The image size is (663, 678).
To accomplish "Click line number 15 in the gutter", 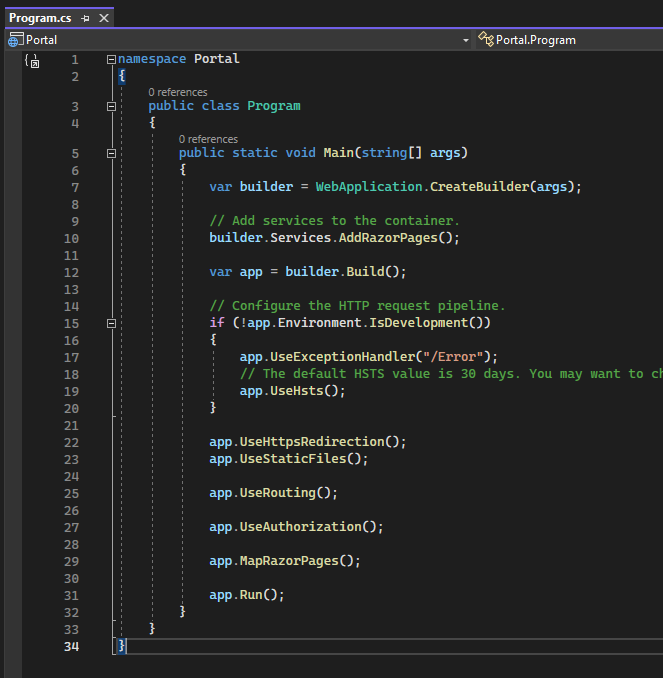I will [70, 323].
